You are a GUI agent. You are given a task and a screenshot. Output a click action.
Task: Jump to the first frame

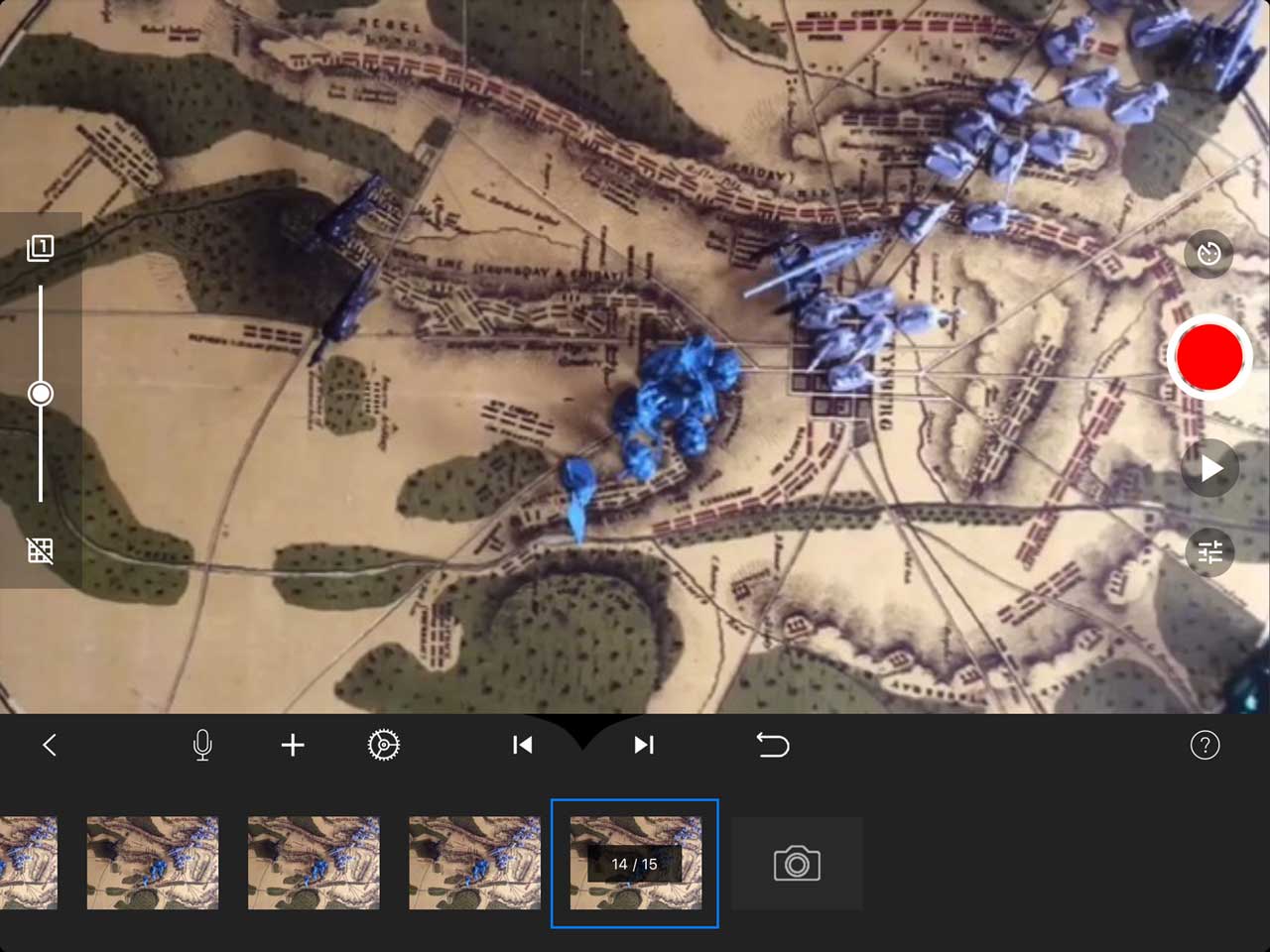(523, 745)
